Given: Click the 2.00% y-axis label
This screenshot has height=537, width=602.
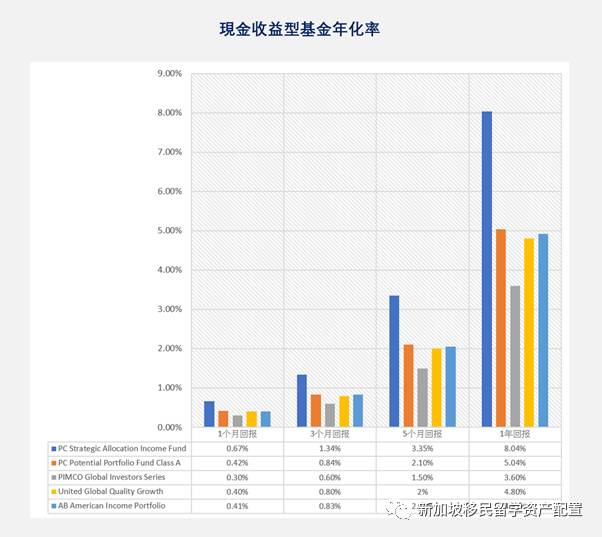Looking at the screenshot, I should 169,349.
